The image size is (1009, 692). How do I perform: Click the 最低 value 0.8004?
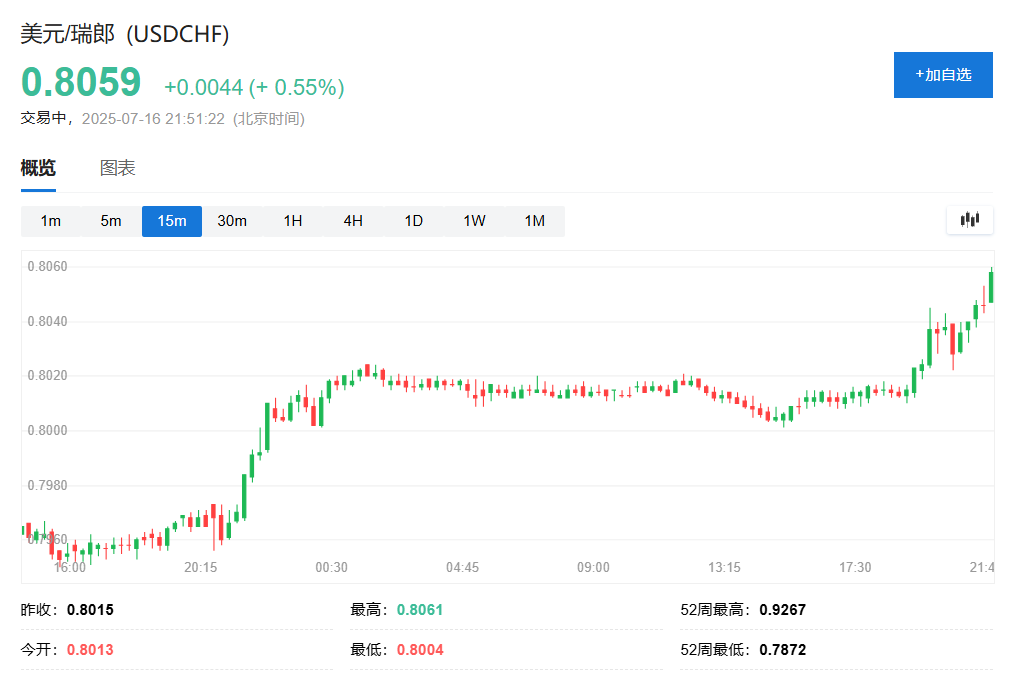(x=420, y=650)
